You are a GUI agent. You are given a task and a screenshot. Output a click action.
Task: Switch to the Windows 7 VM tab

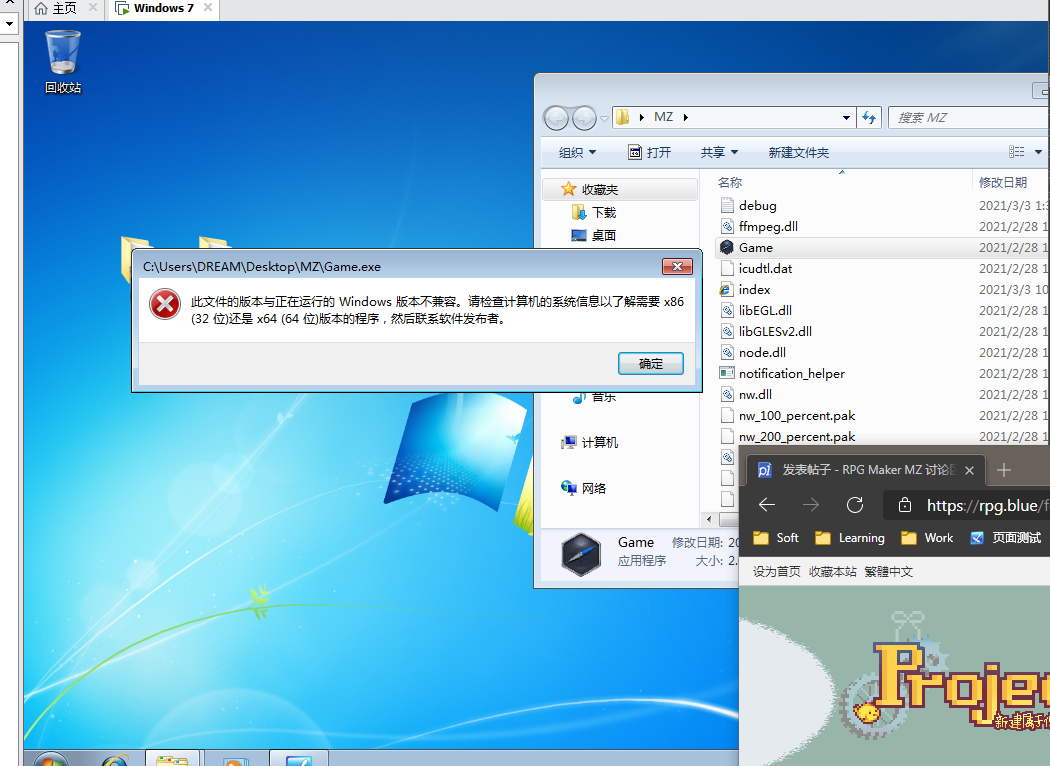click(163, 8)
